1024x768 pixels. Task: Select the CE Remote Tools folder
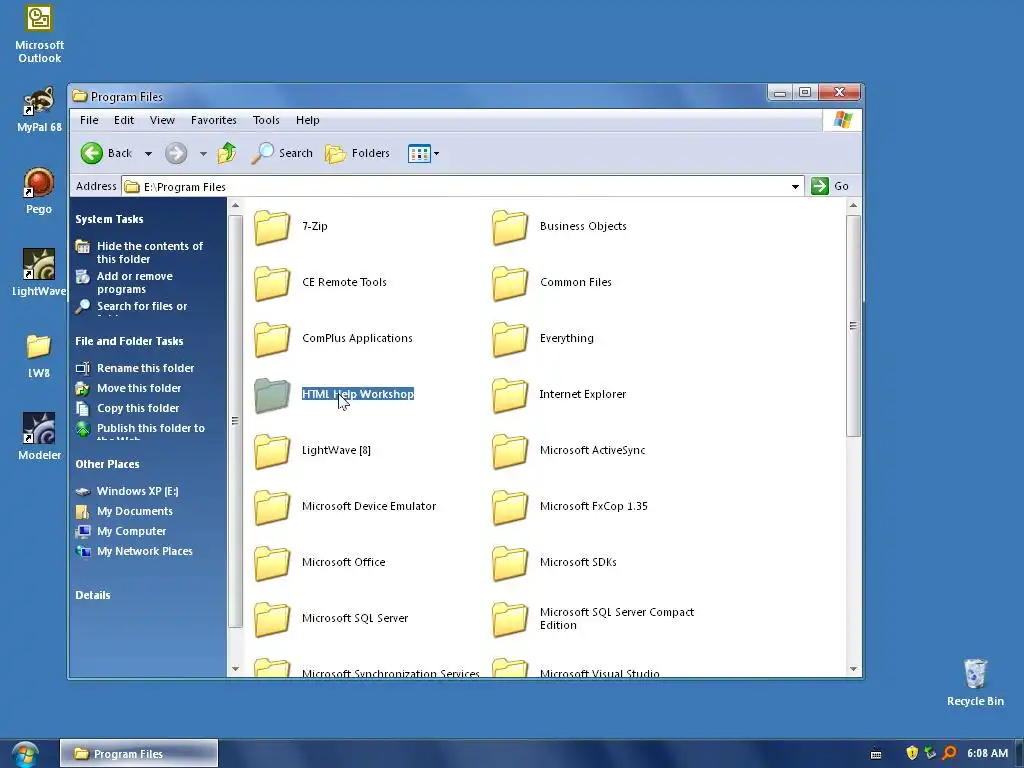(320, 282)
